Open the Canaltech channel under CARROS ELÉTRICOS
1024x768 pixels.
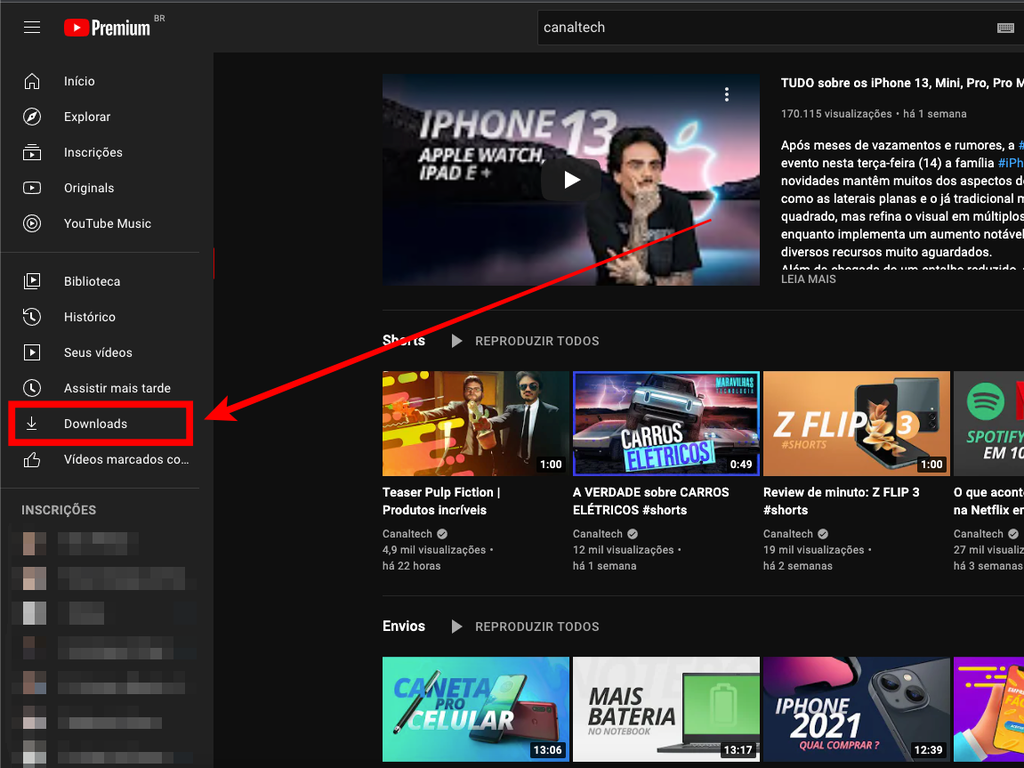click(598, 534)
